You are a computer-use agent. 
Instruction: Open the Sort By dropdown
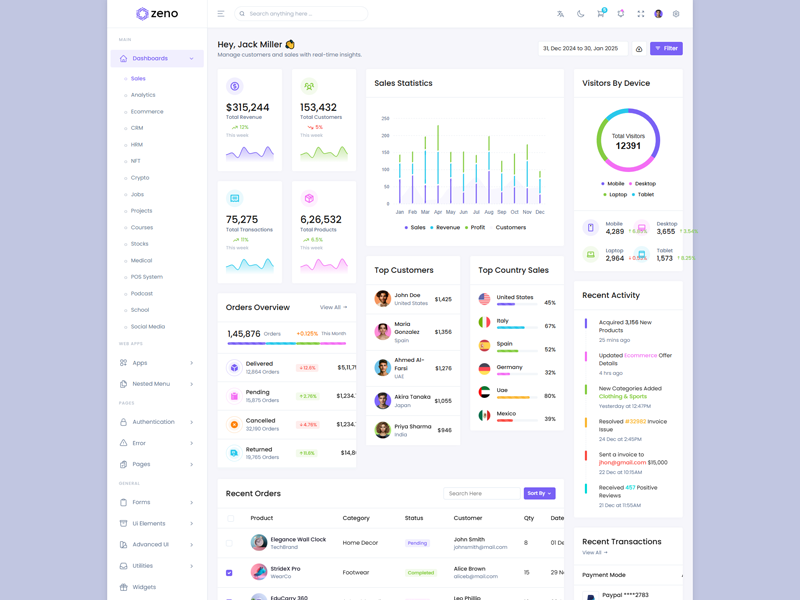coord(539,493)
